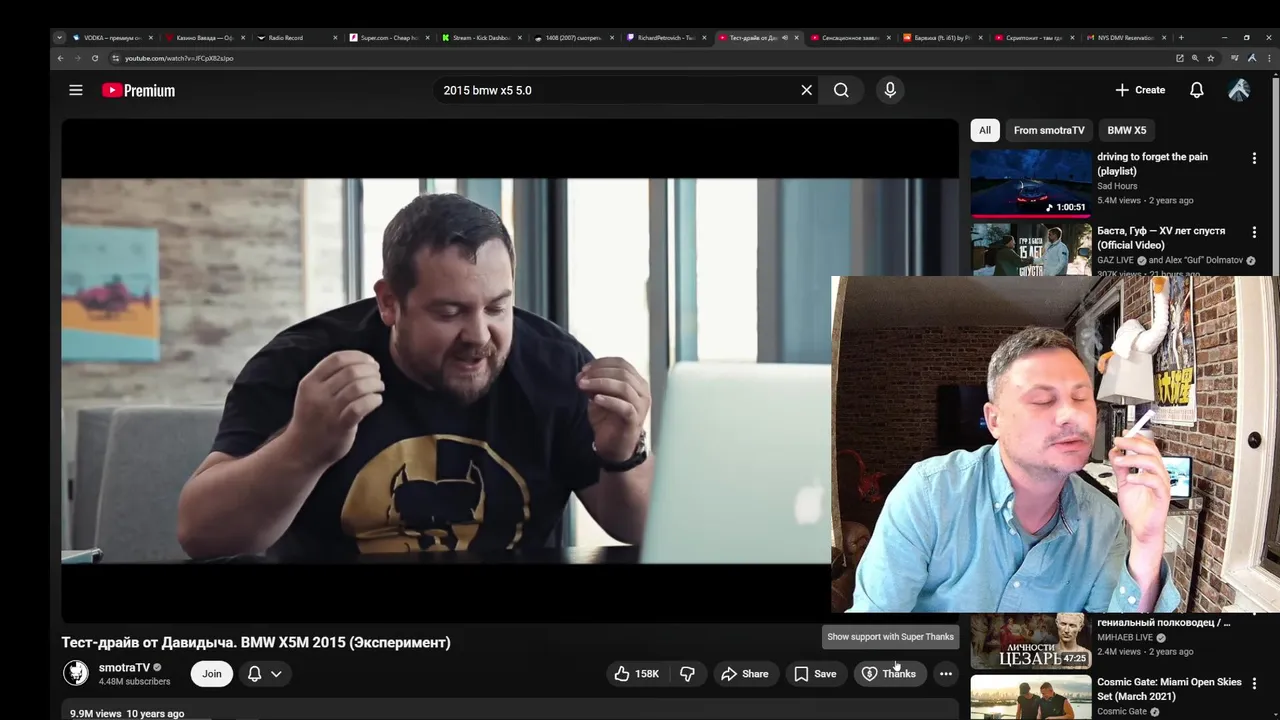
Task: Select the 'BMW X5' filter chip
Action: coord(1127,130)
